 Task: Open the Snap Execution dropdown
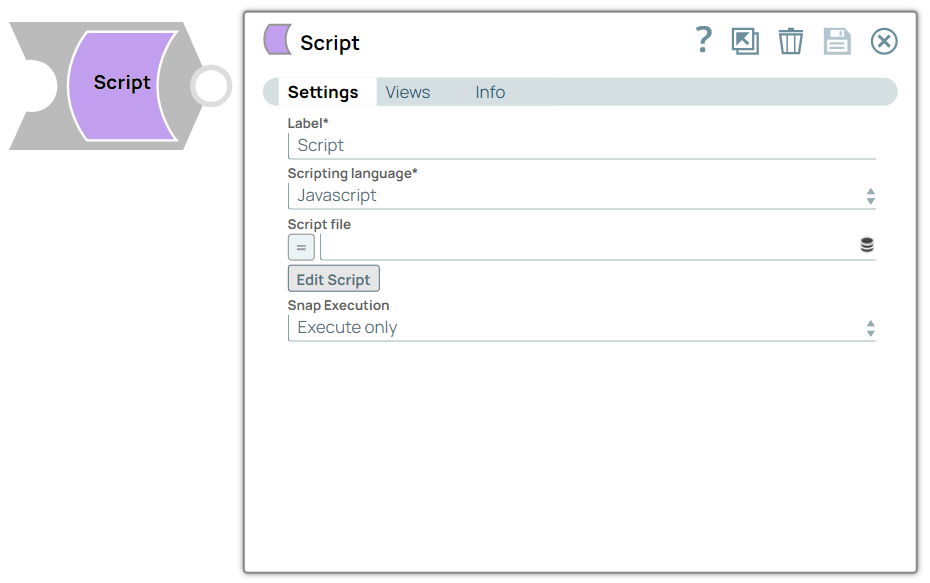(581, 328)
